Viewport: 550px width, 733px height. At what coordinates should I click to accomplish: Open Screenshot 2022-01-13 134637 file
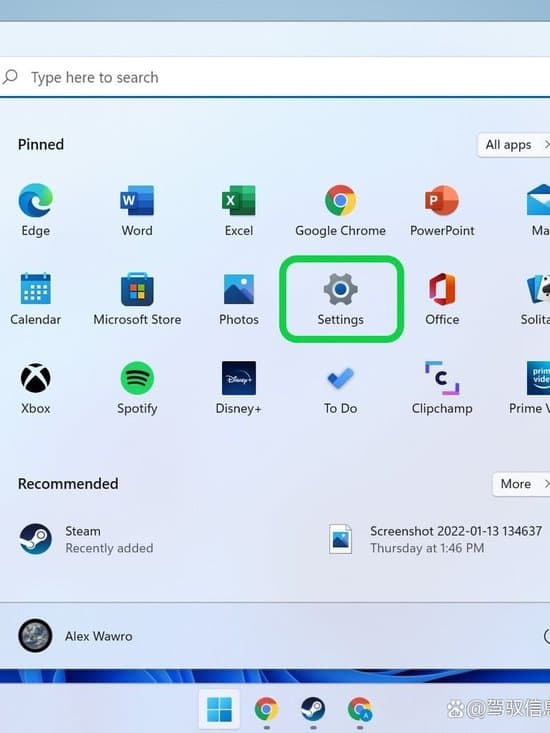pyautogui.click(x=436, y=539)
